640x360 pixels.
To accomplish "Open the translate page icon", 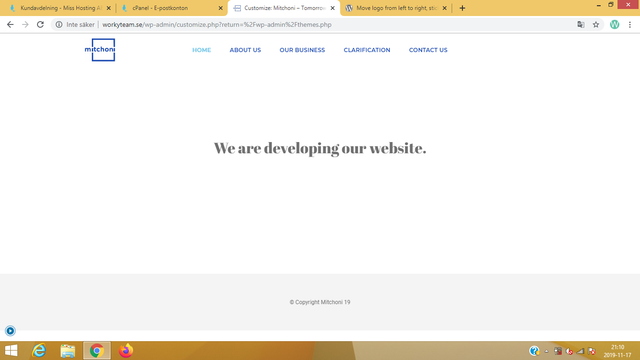I will pos(581,24).
